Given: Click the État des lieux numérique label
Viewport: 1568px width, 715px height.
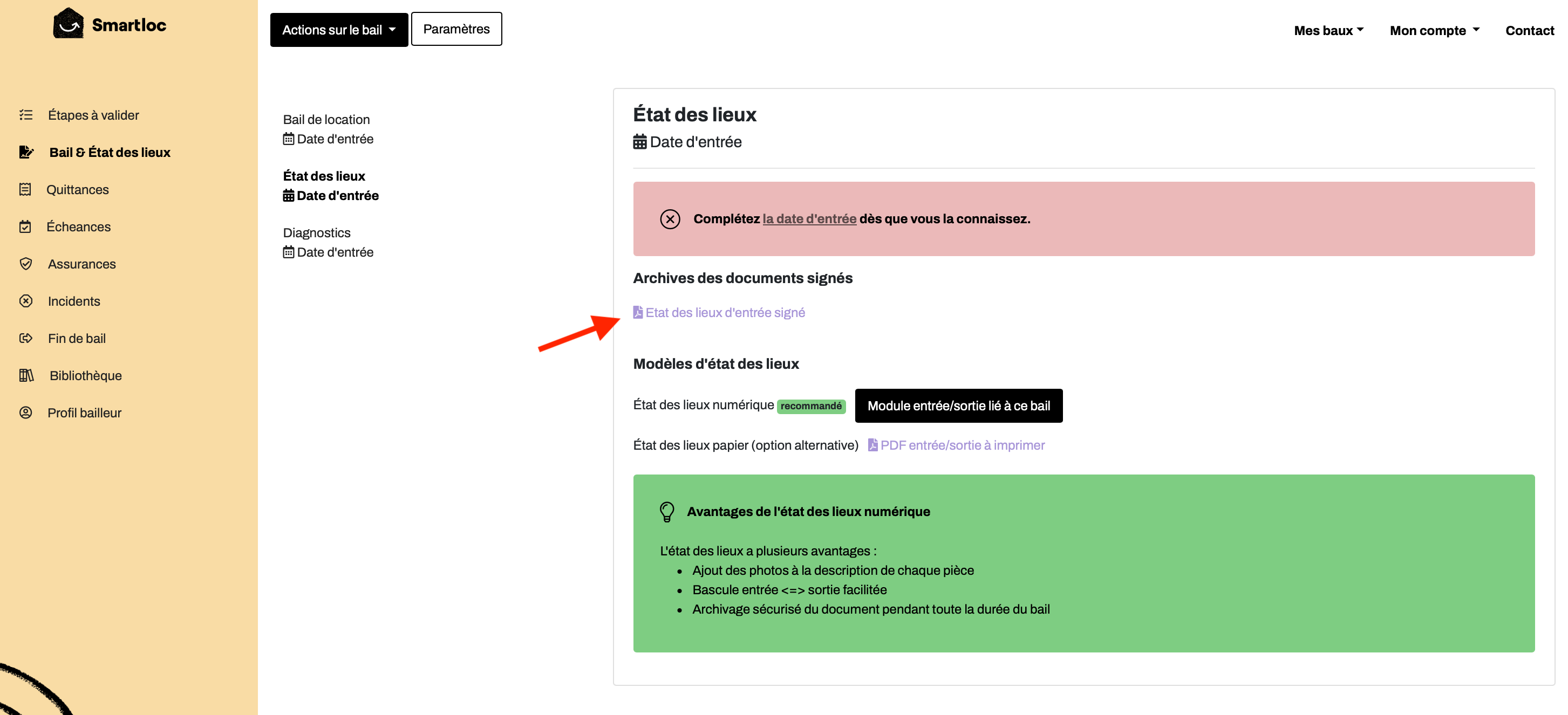Looking at the screenshot, I should point(703,404).
